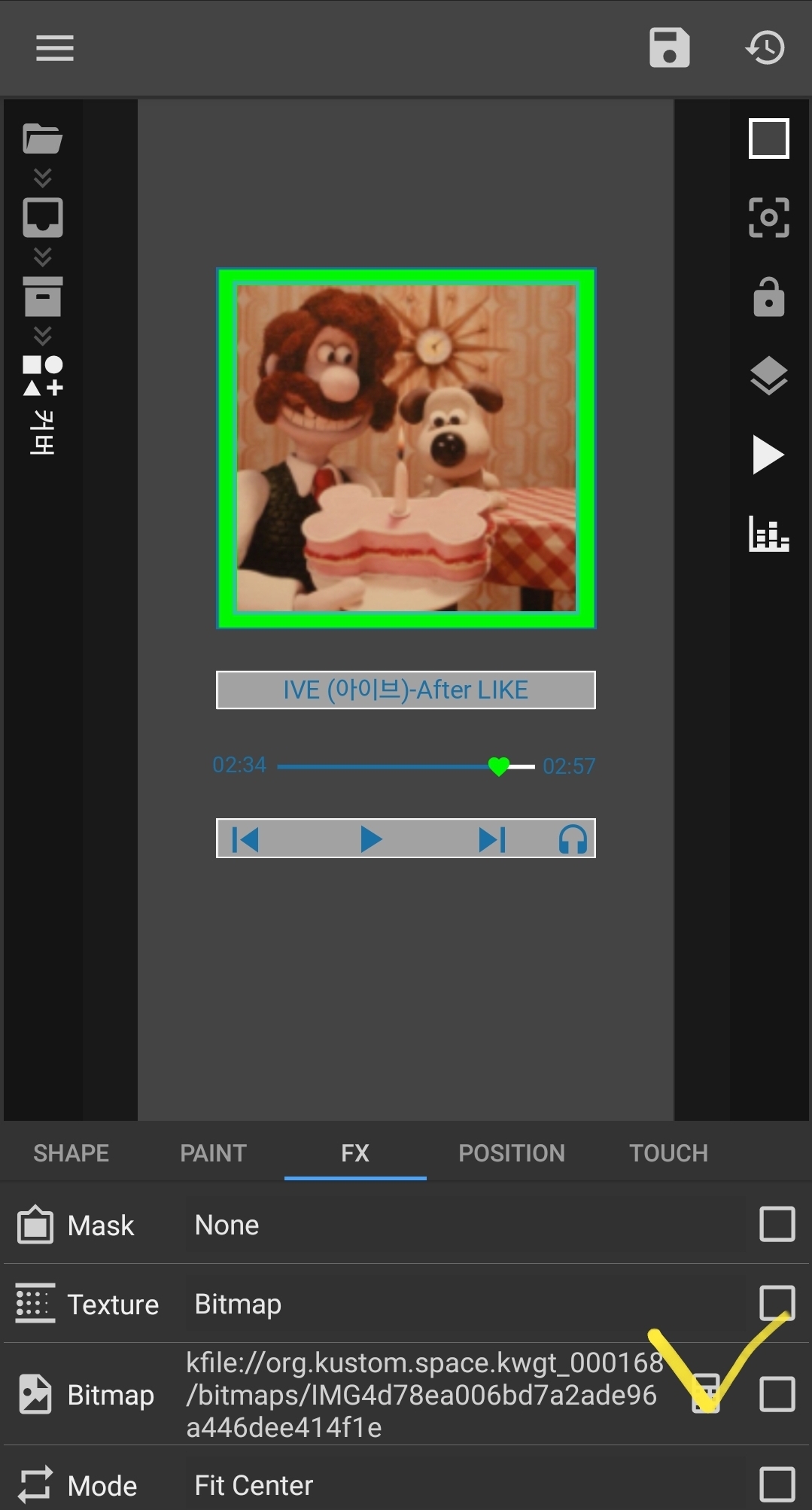
Task: Tap the headphones icon in widget
Action: 573,839
